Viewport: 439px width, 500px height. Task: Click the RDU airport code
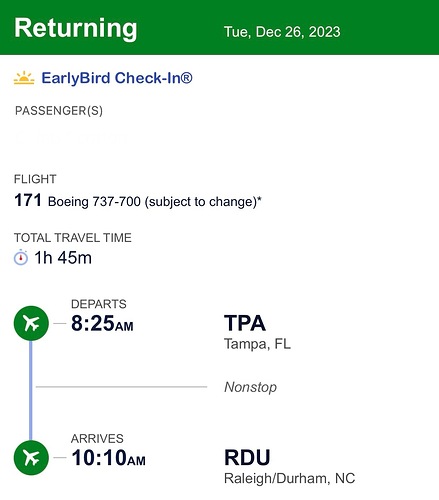click(x=247, y=457)
